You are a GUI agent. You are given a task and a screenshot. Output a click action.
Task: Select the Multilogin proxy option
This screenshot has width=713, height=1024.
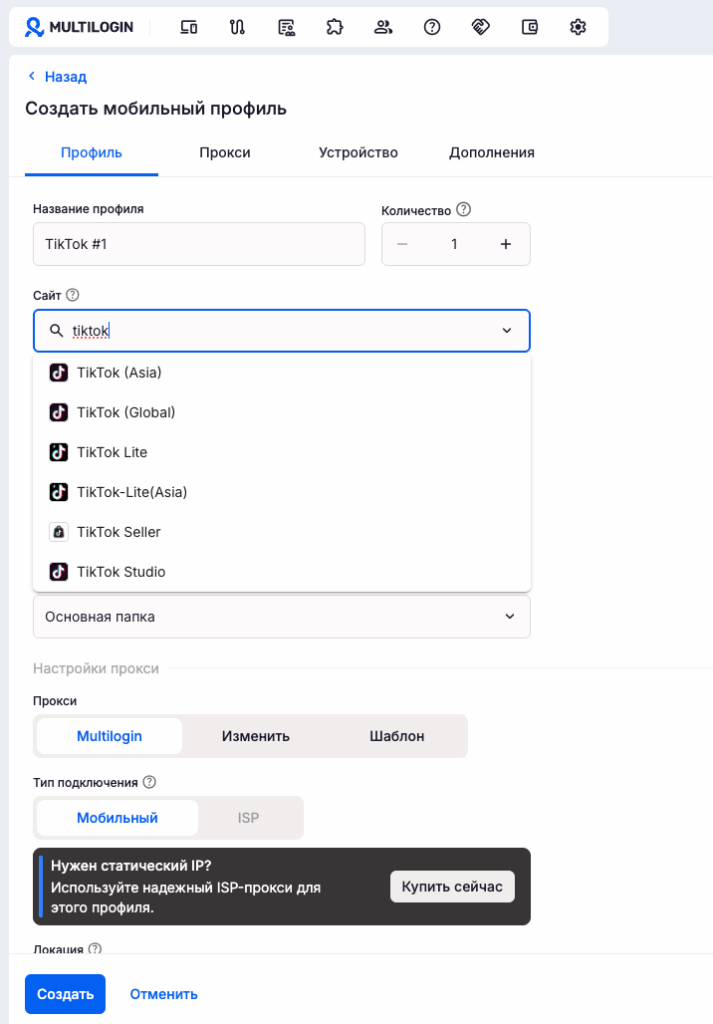pos(109,736)
